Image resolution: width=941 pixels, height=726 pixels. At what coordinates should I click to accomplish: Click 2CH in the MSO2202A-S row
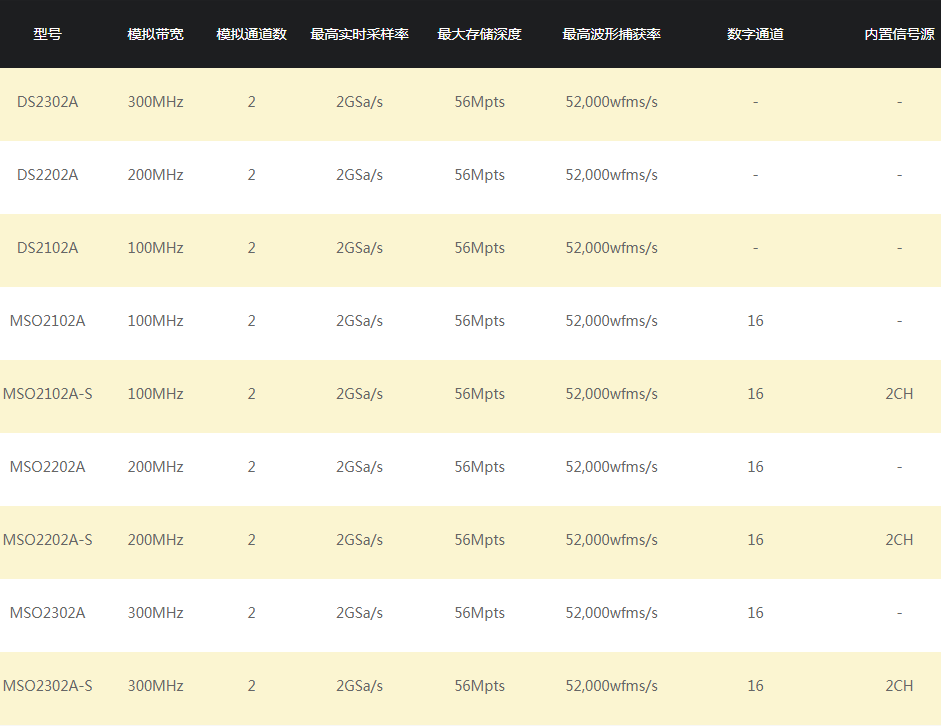click(x=900, y=540)
